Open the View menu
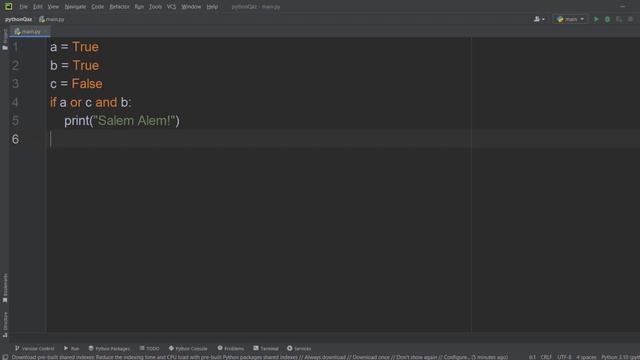Screen dimensions: 640x360 tap(53, 7)
